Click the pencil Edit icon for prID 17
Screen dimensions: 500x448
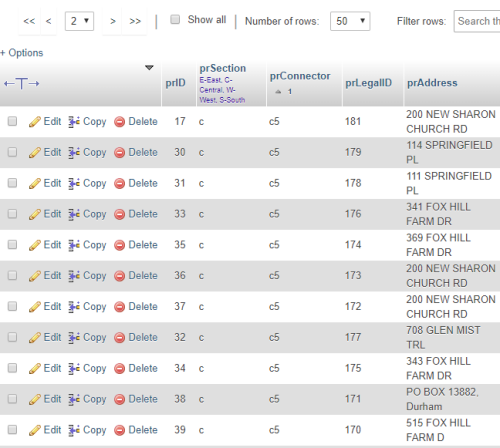click(x=35, y=122)
